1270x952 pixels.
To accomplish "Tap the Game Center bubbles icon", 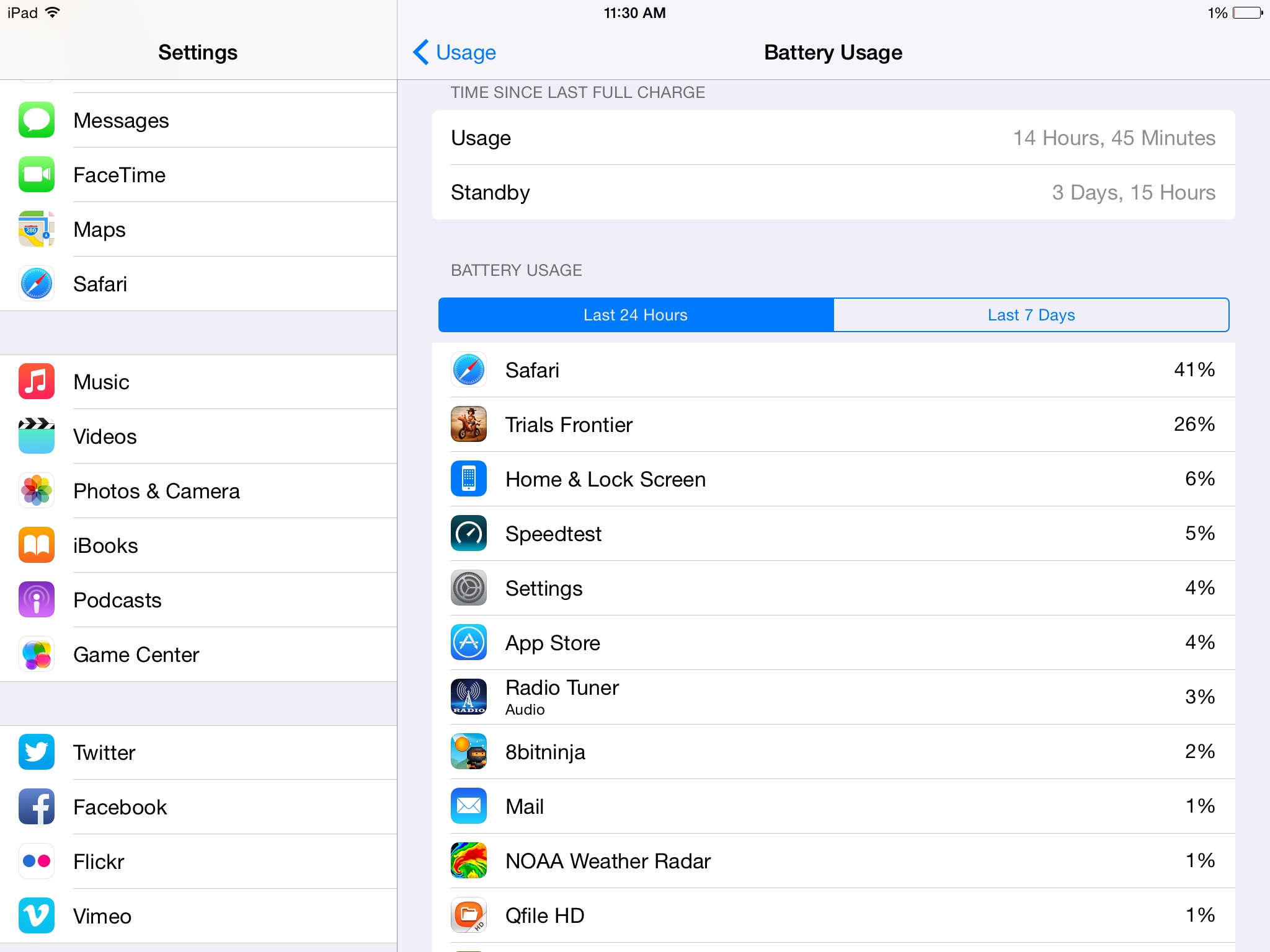I will tap(37, 654).
